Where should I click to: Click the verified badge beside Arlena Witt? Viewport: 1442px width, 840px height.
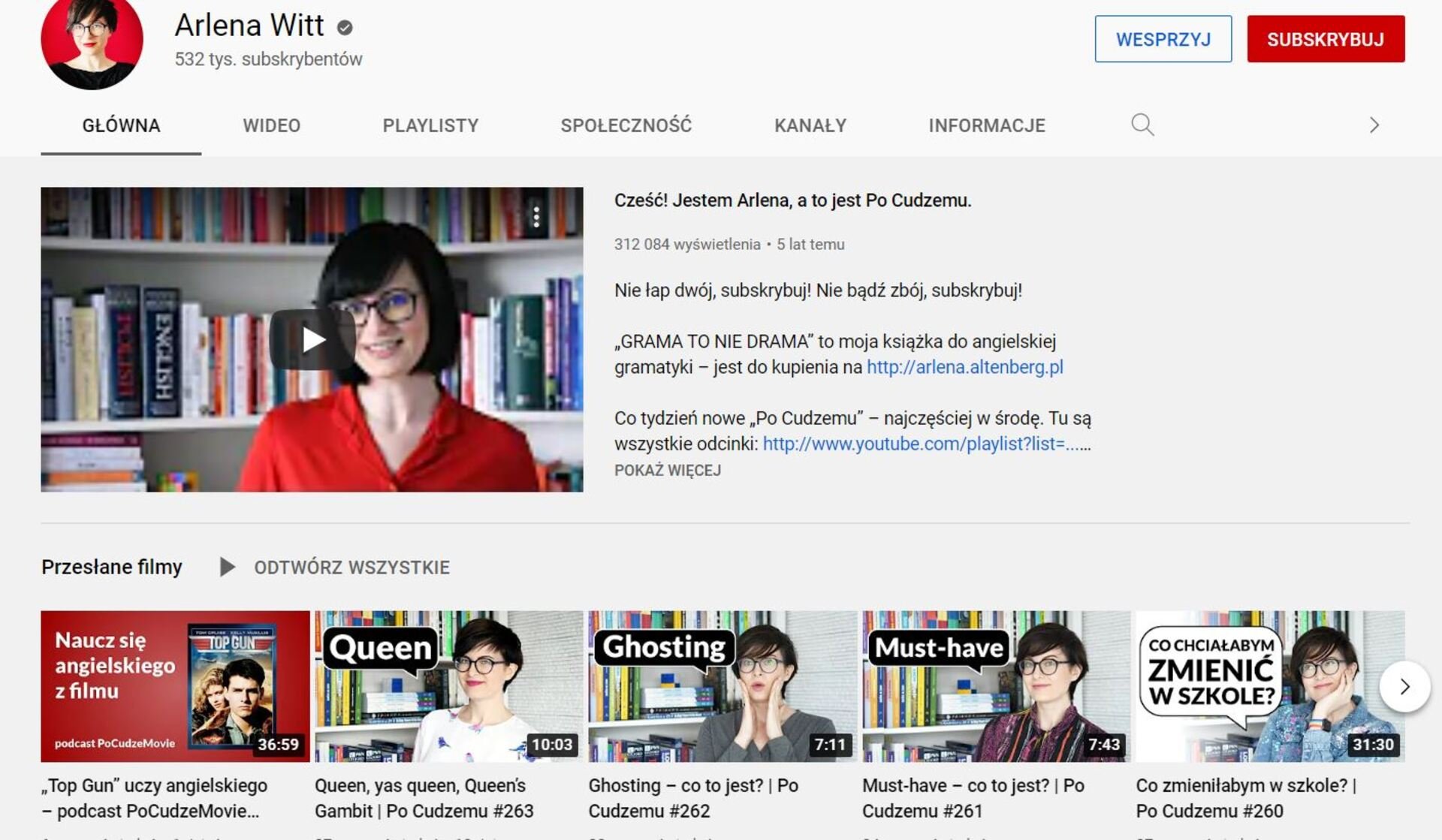coord(345,28)
